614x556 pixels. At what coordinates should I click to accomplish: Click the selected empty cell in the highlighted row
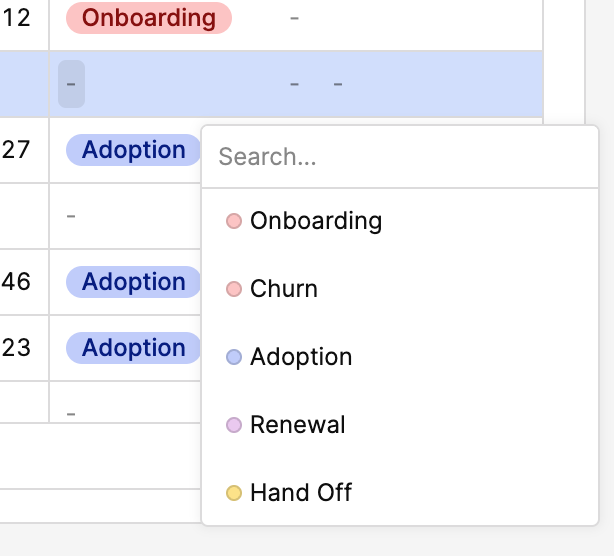[71, 84]
